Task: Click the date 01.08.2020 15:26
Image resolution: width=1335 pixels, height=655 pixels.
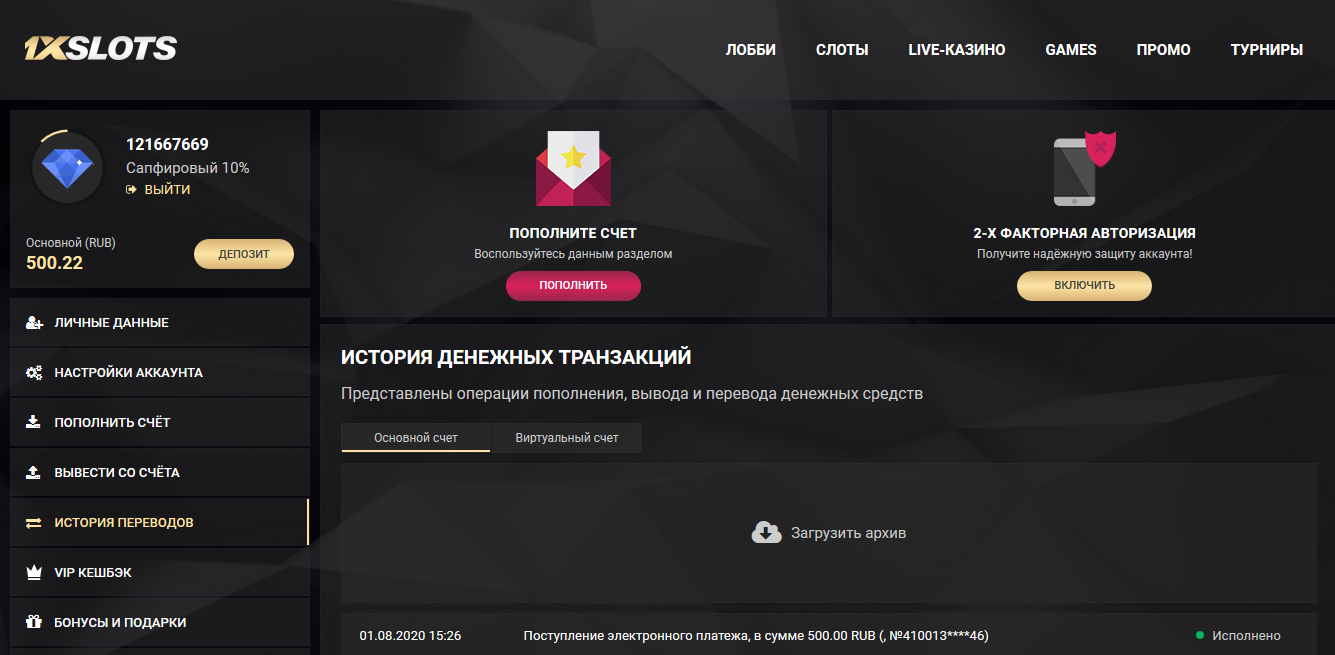Action: 410,636
